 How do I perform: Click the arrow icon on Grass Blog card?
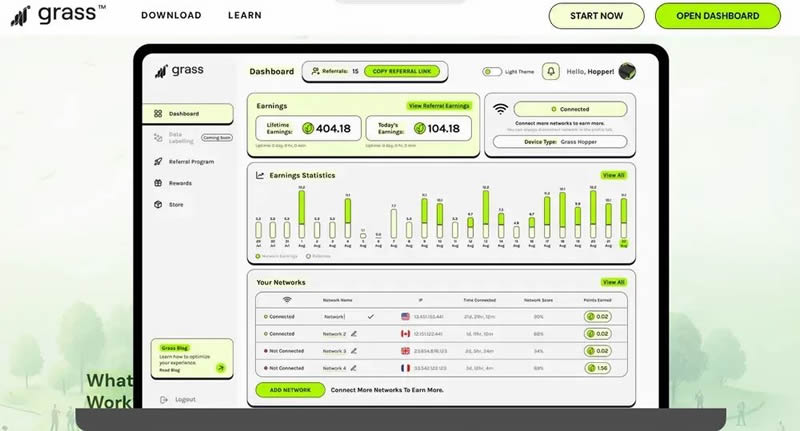pyautogui.click(x=221, y=367)
